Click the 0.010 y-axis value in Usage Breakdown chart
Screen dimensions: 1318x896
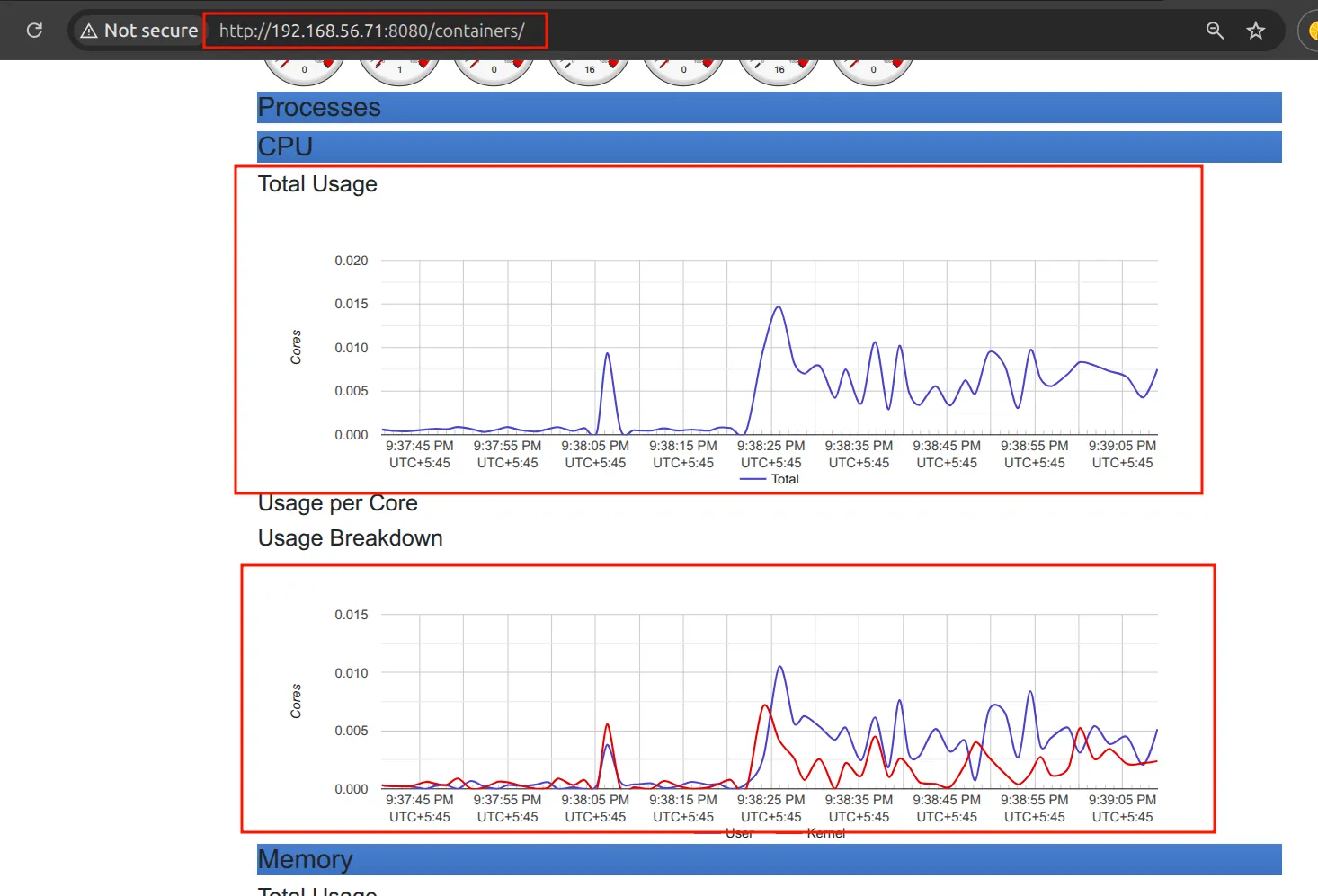click(x=352, y=673)
